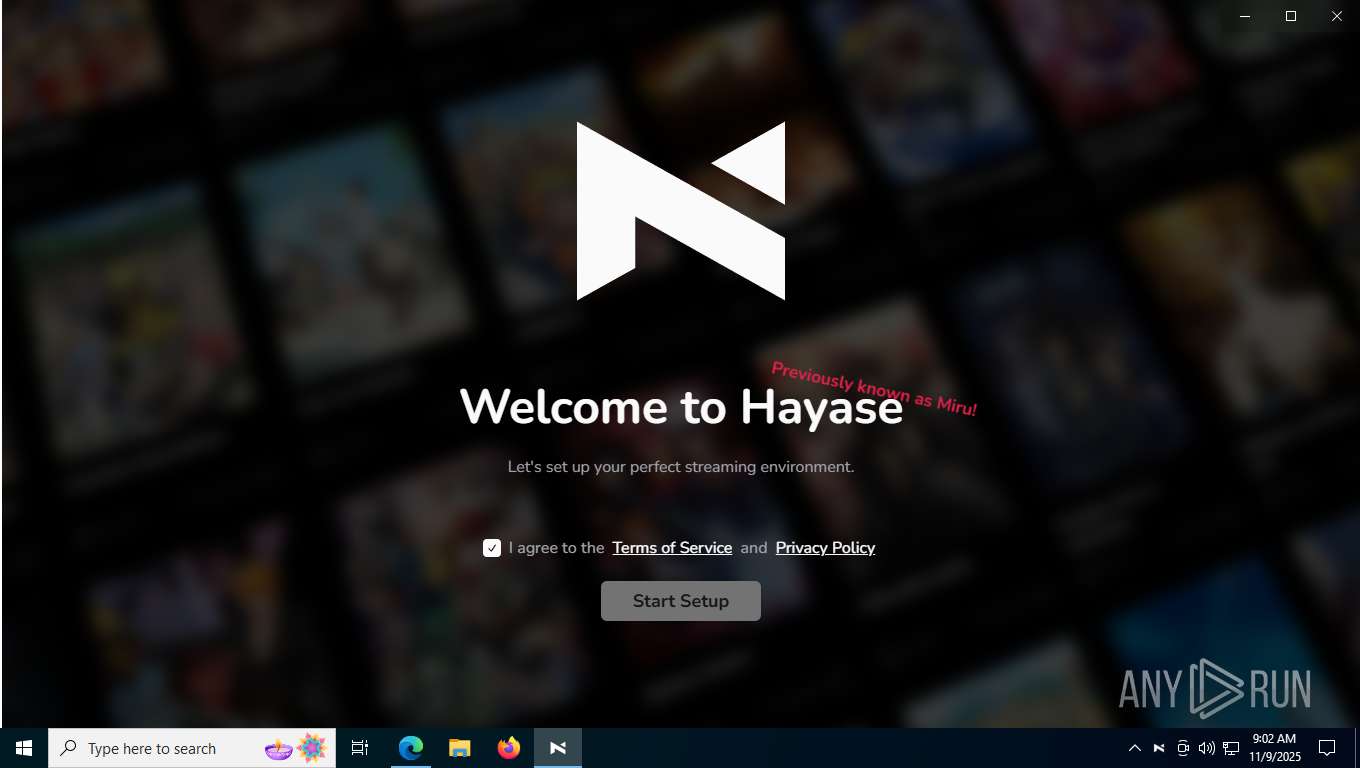Viewport: 1360px width, 768px height.
Task: Select the Hayase app taskbar button
Action: [x=558, y=748]
